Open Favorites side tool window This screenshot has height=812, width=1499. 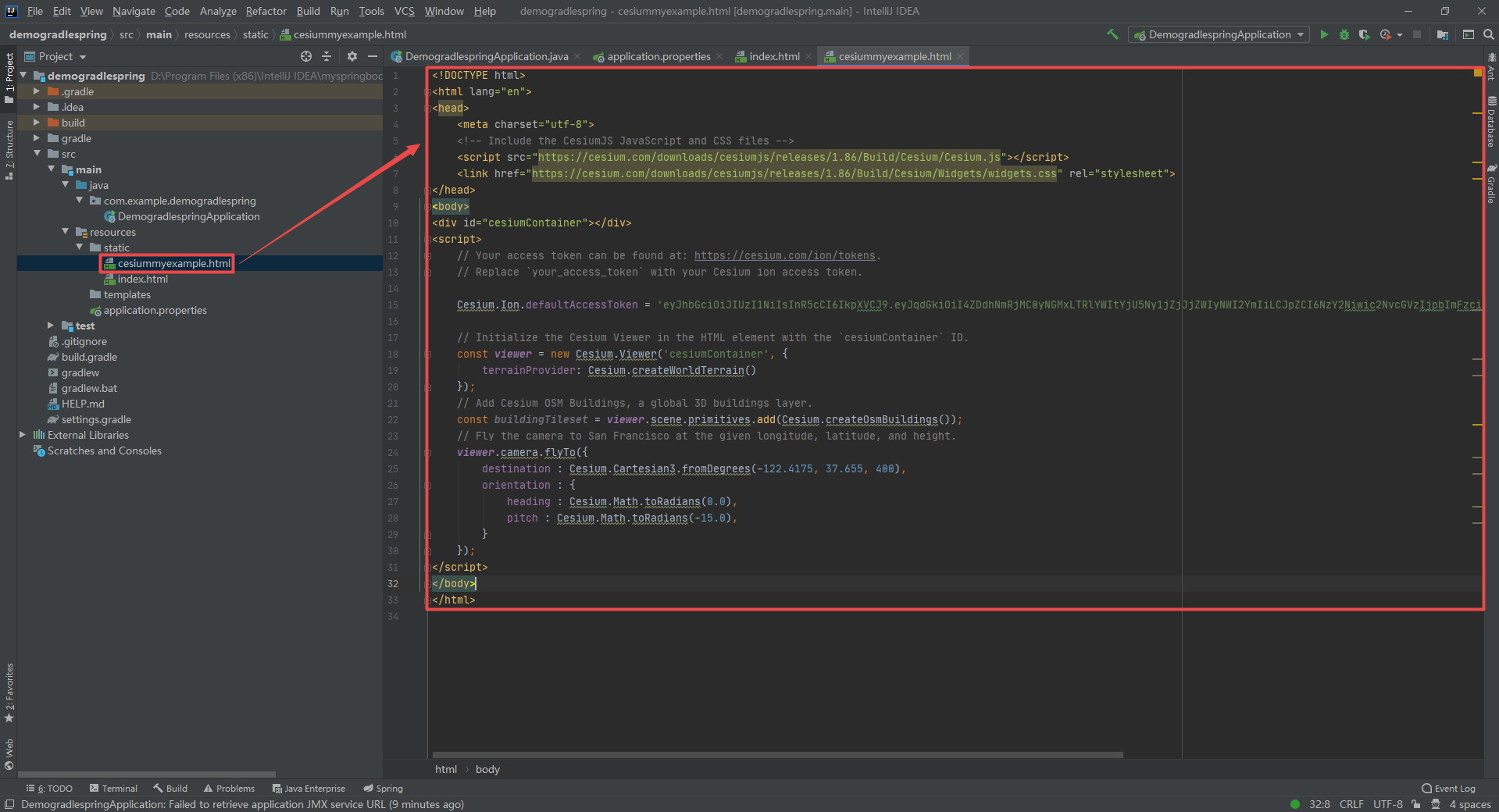pyautogui.click(x=9, y=693)
